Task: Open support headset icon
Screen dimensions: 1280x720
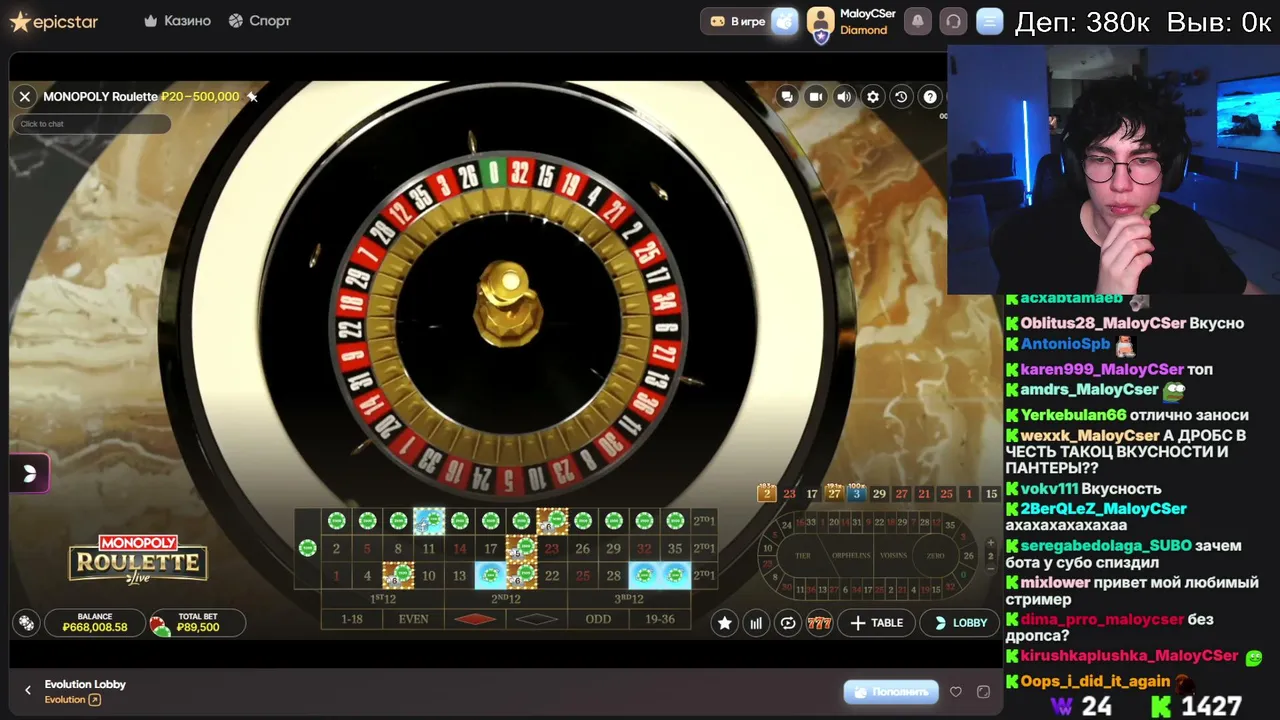Action: click(953, 21)
